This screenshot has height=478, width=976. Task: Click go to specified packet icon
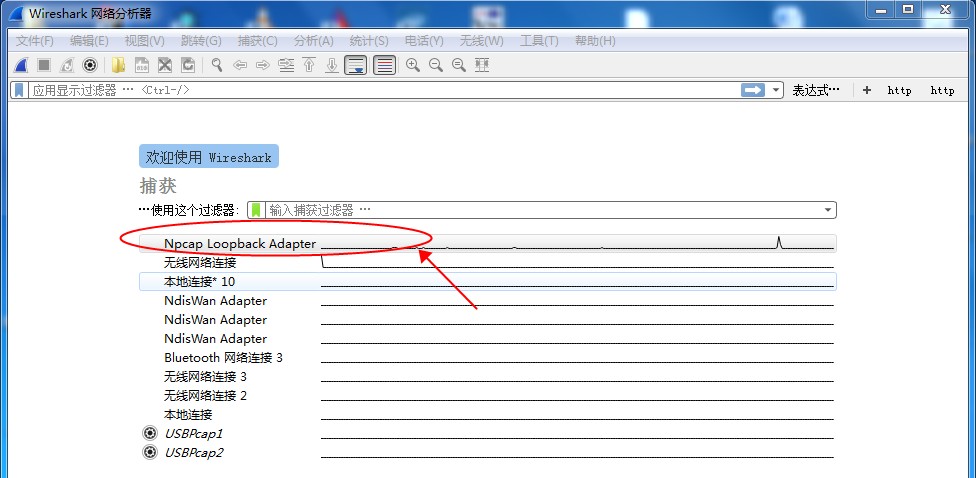(x=286, y=65)
